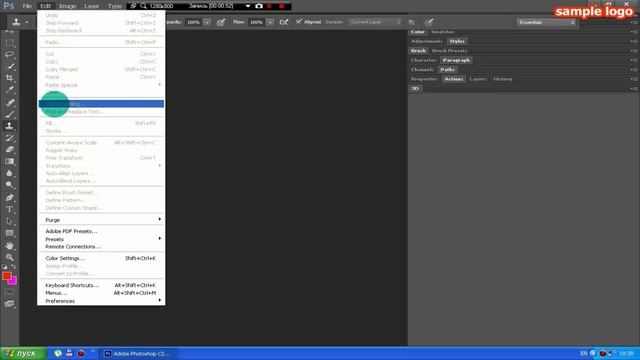Expand the Preferences submenu
This screenshot has height=360, width=640.
pyautogui.click(x=101, y=301)
